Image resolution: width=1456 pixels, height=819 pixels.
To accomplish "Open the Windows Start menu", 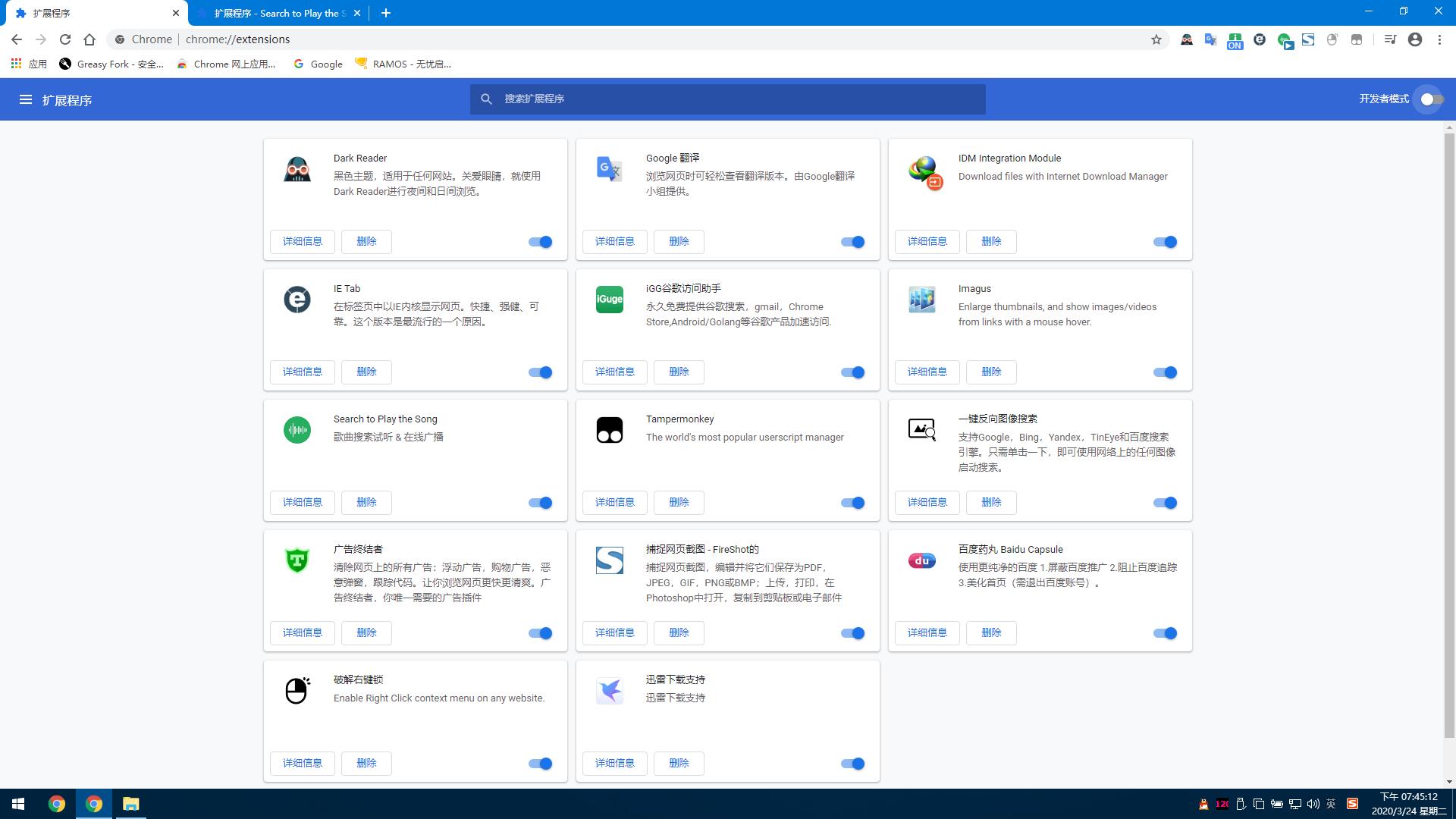I will point(18,804).
